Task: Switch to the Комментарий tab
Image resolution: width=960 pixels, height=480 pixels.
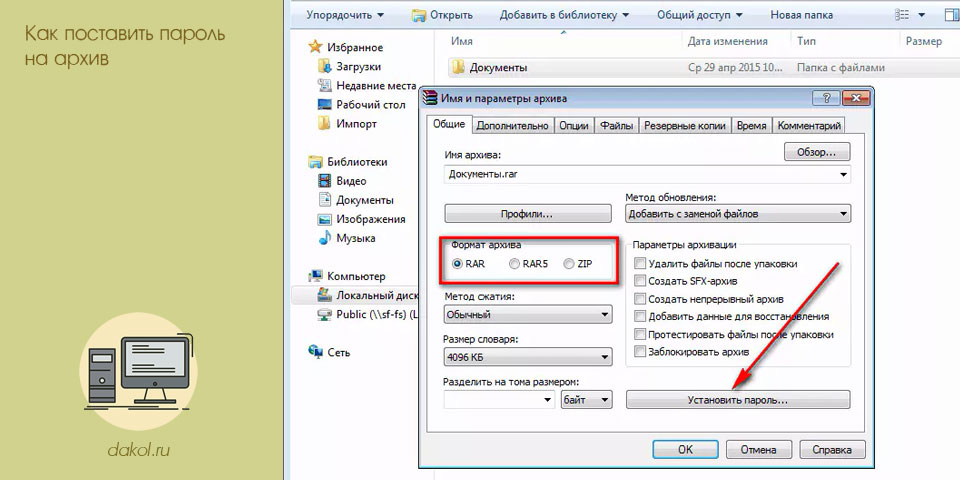Action: pyautogui.click(x=809, y=126)
